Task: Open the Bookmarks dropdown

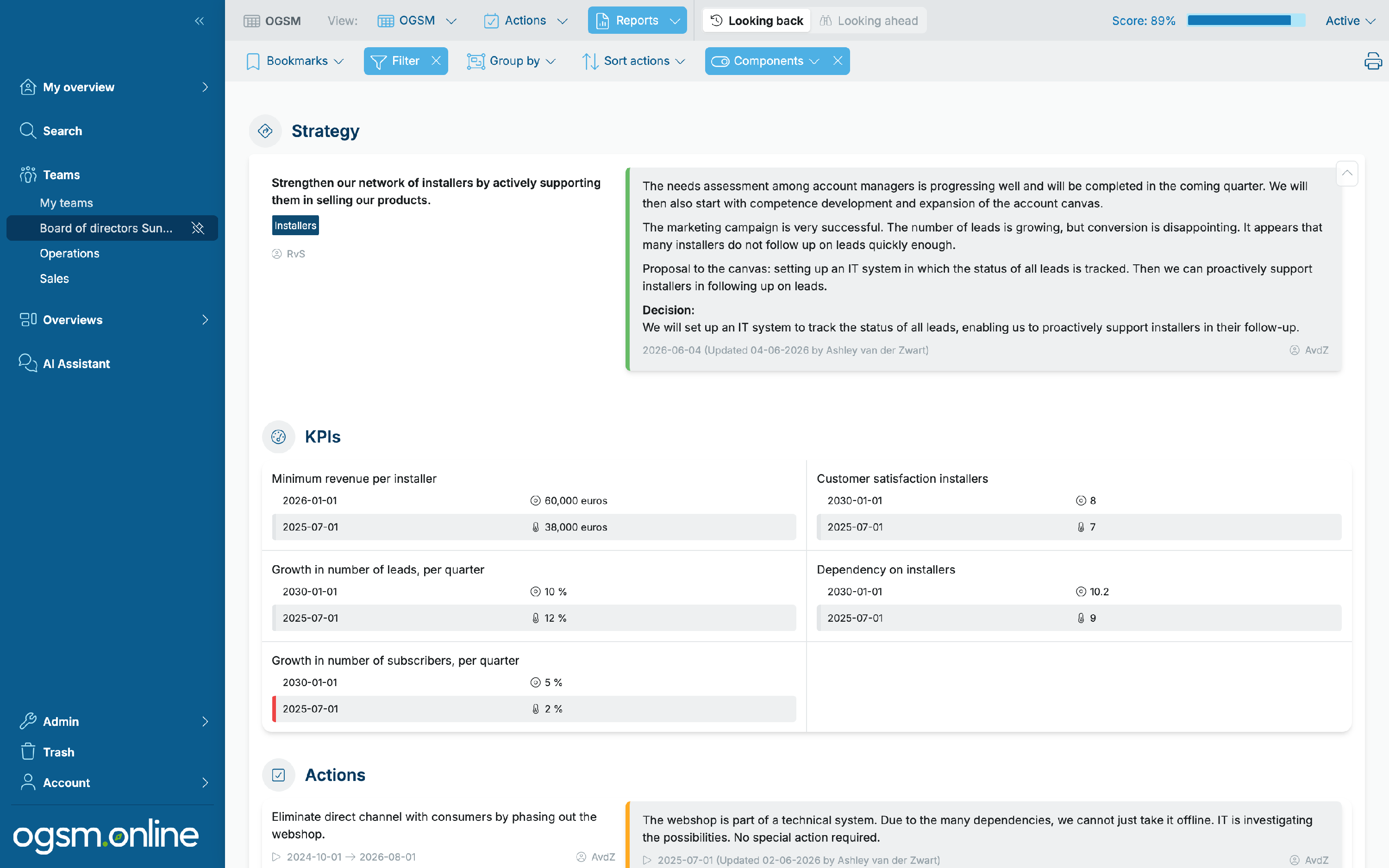Action: coord(295,61)
